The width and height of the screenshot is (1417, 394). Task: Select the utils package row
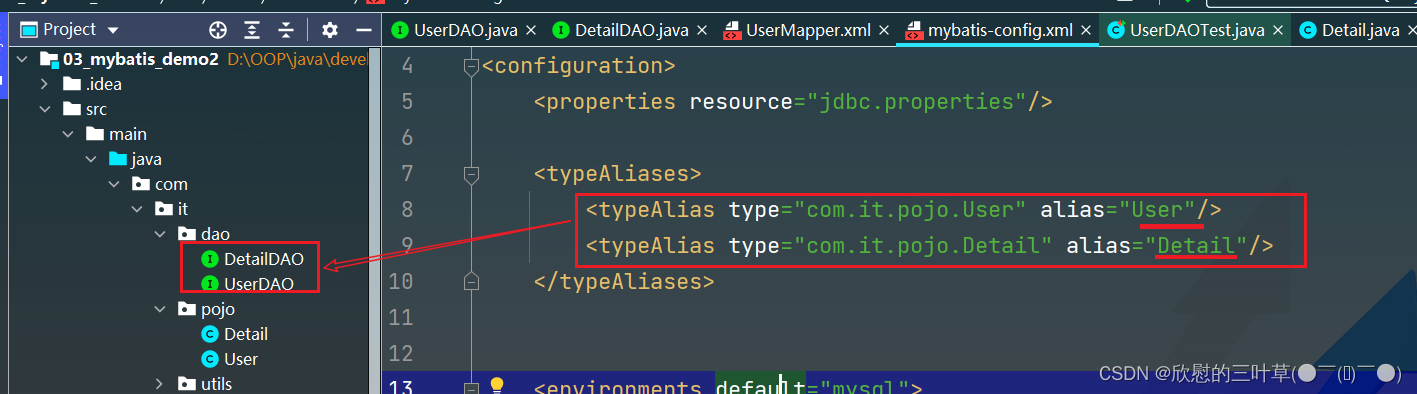(190, 384)
